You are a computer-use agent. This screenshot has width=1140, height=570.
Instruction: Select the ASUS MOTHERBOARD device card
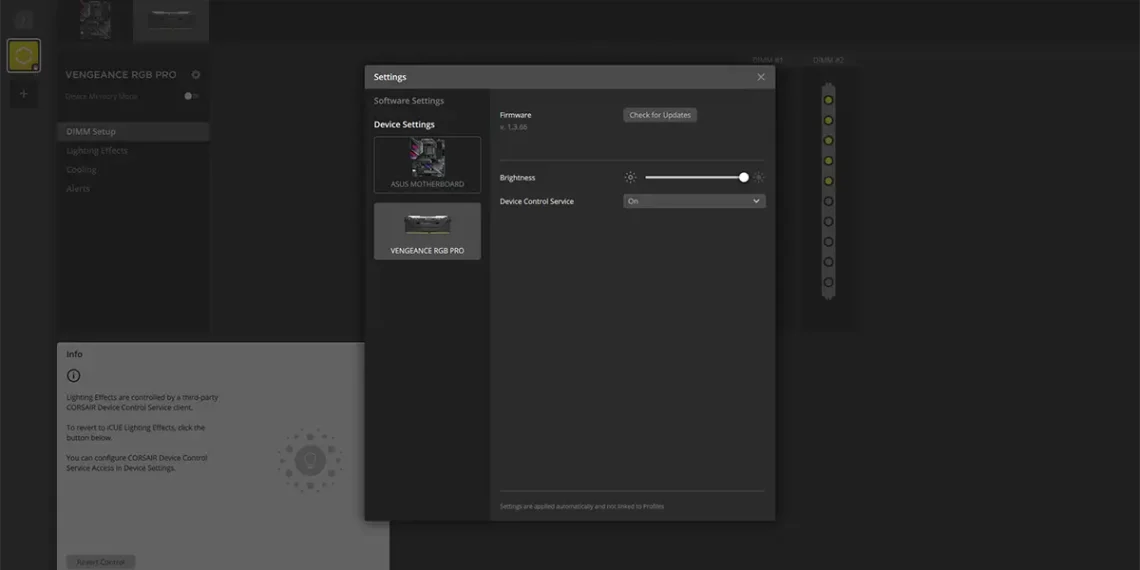[x=428, y=165]
